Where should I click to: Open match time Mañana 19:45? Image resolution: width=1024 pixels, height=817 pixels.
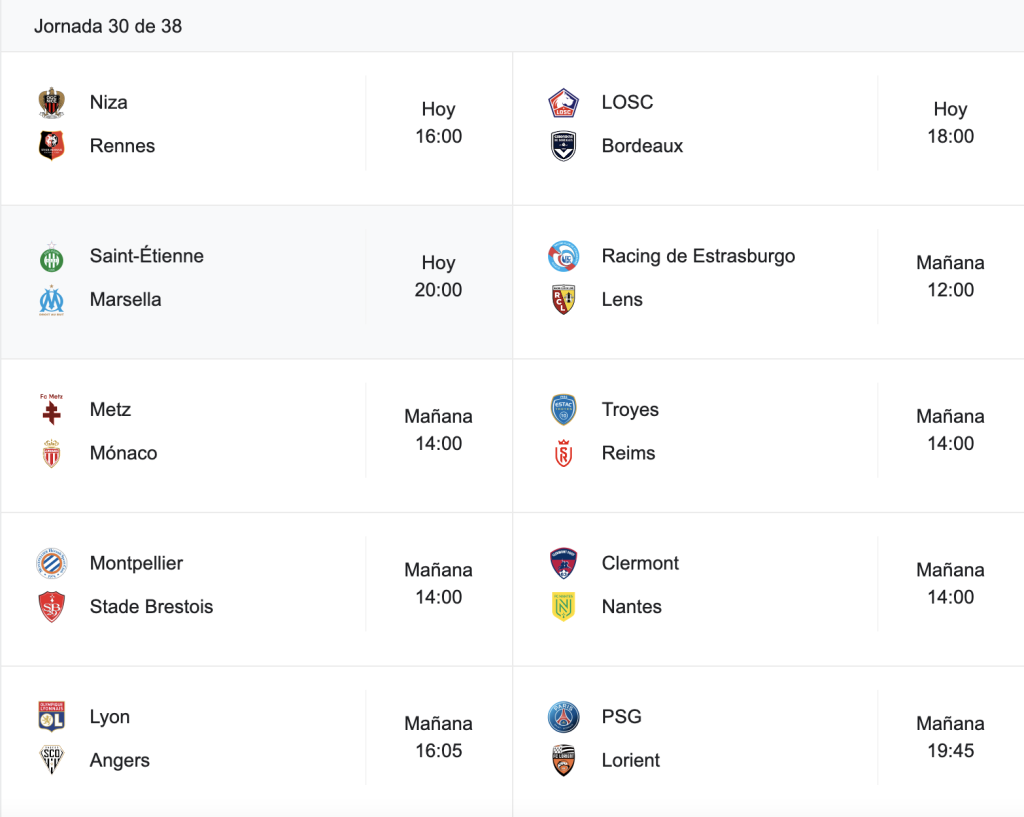[x=950, y=737]
